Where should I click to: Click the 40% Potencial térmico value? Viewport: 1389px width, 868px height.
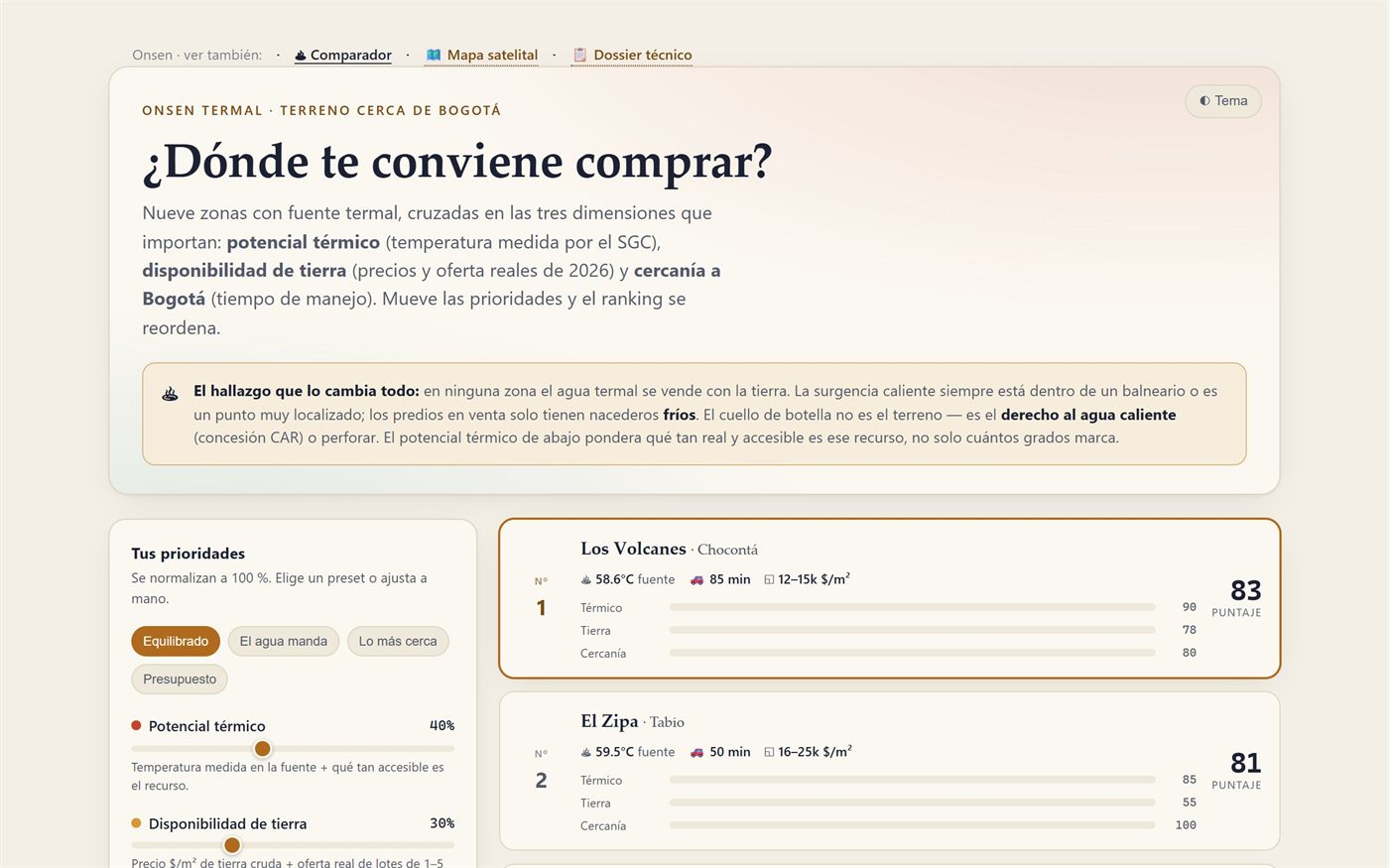pyautogui.click(x=442, y=726)
